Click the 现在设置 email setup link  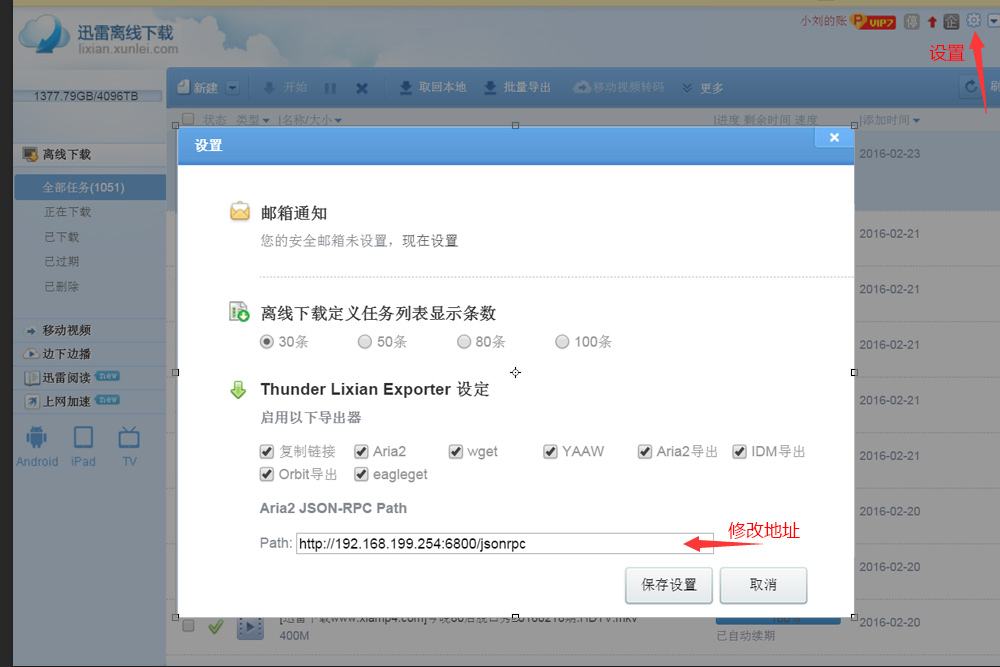pos(430,240)
